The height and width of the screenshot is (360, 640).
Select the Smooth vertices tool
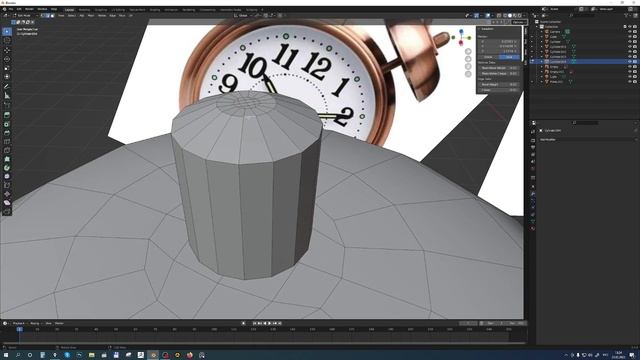pyautogui.click(x=7, y=176)
